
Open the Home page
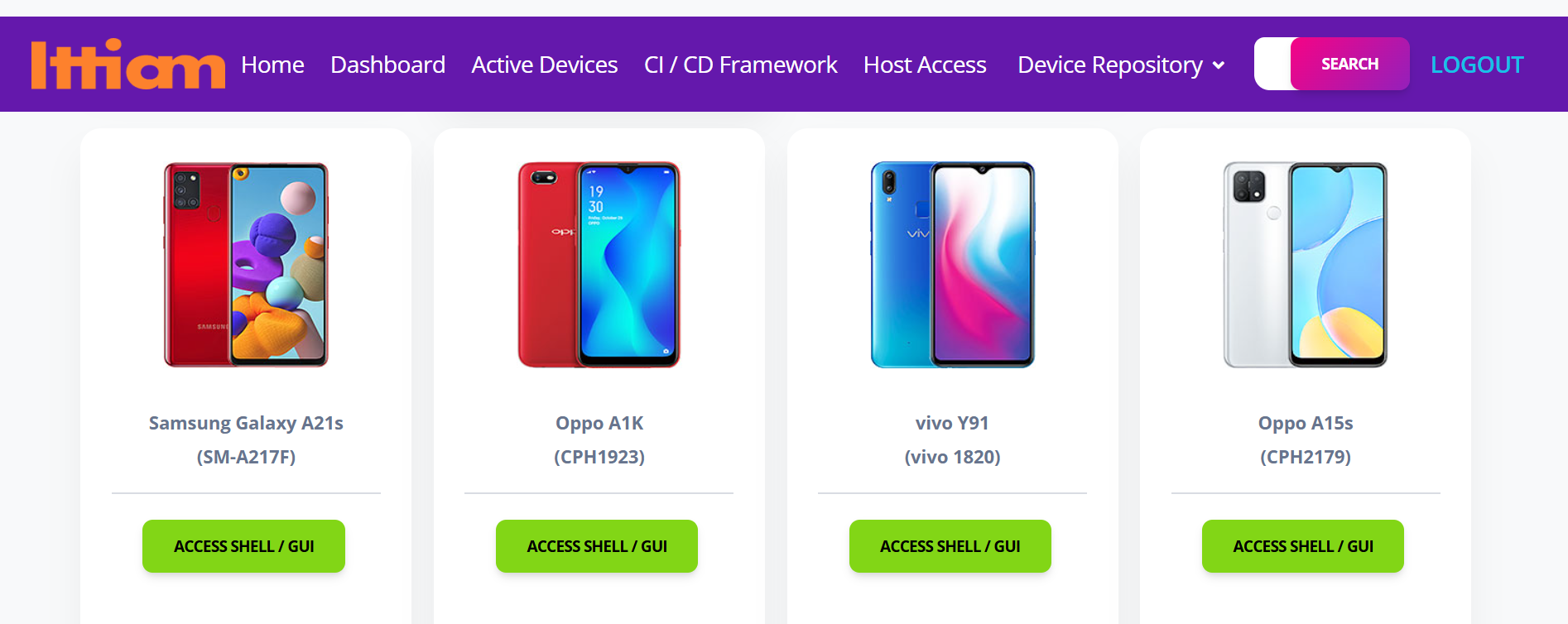click(272, 65)
